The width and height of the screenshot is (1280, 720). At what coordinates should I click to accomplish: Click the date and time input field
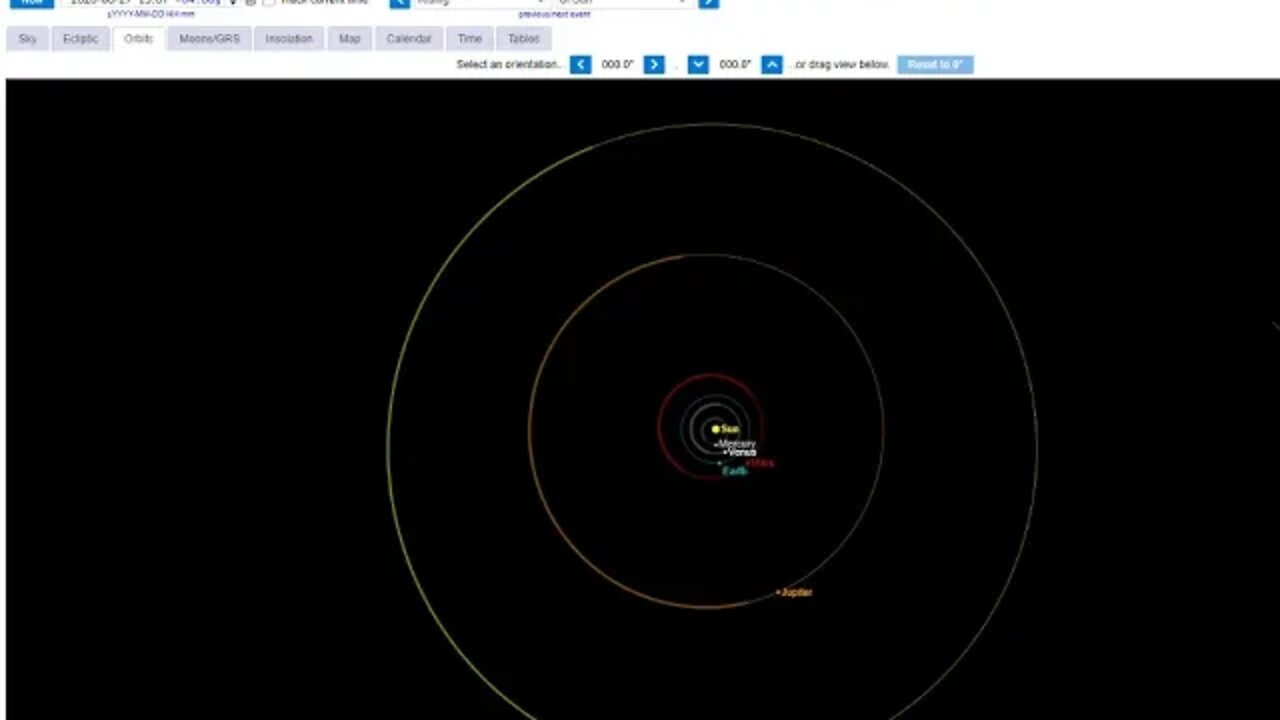150,3
